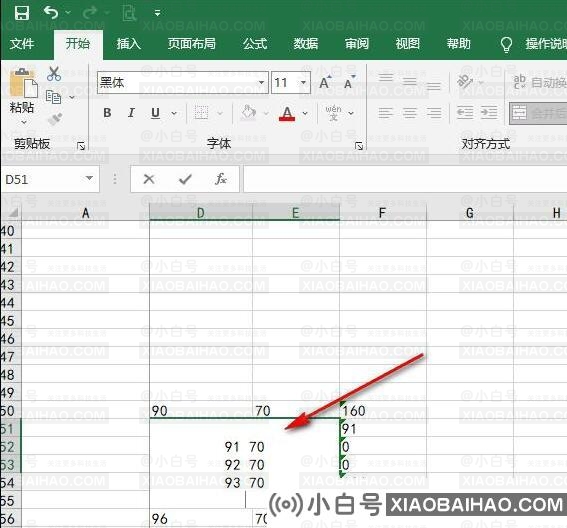Toggle underline formatting

155,113
